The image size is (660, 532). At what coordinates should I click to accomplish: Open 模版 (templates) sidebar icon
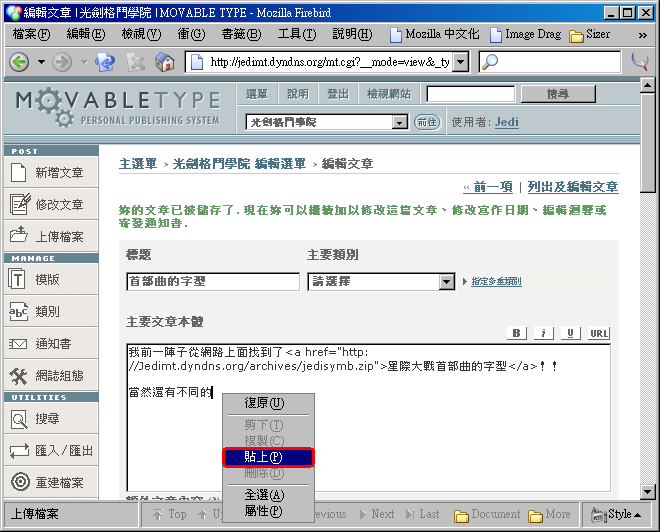[x=17, y=279]
